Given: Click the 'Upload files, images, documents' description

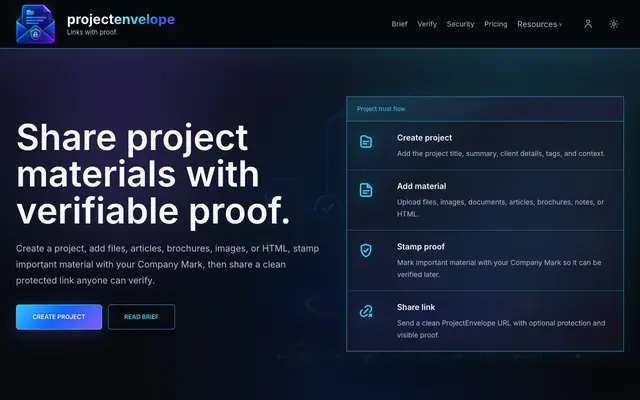Looking at the screenshot, I should (500, 208).
